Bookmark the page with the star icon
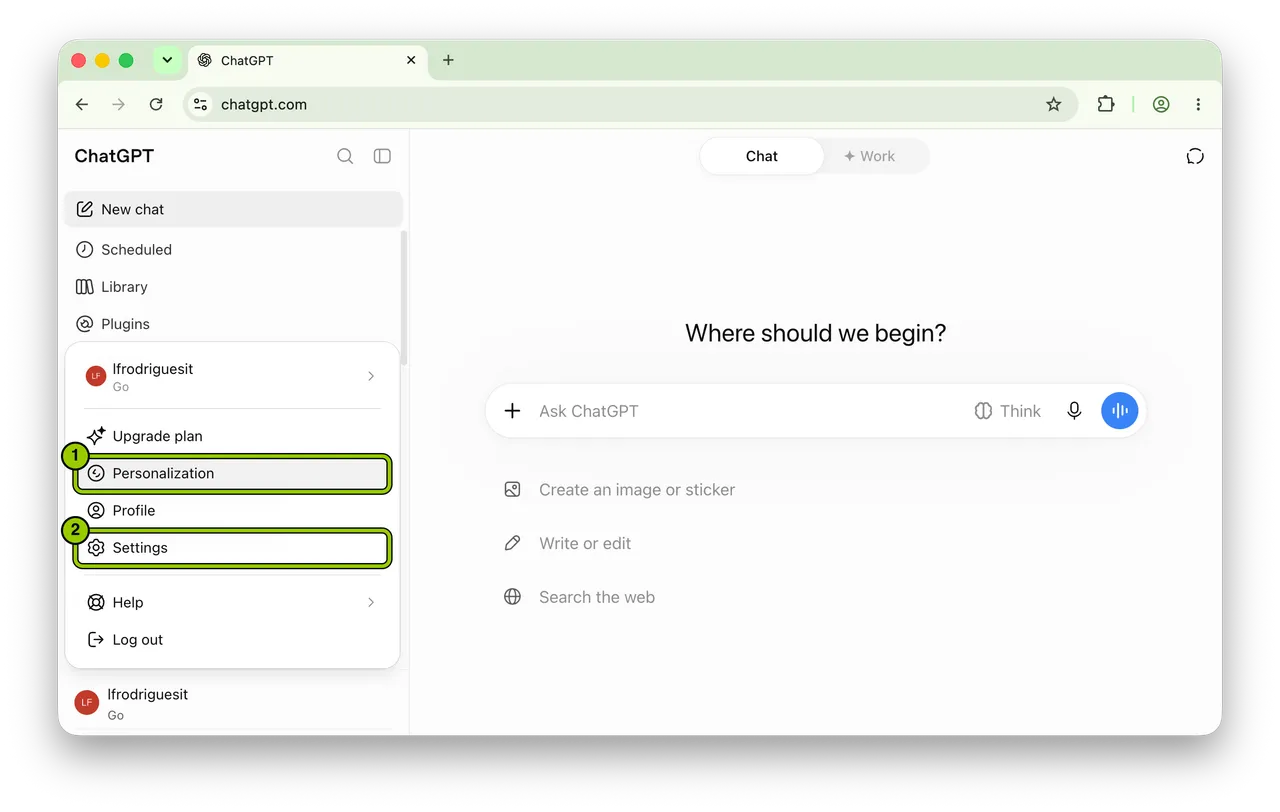The width and height of the screenshot is (1280, 812). (1053, 104)
